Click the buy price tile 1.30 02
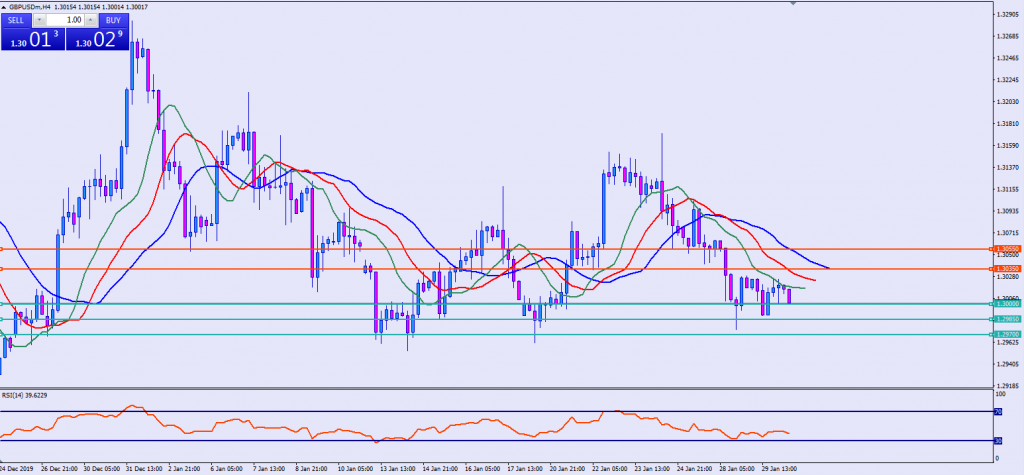Image resolution: width=1024 pixels, height=475 pixels. point(97,40)
